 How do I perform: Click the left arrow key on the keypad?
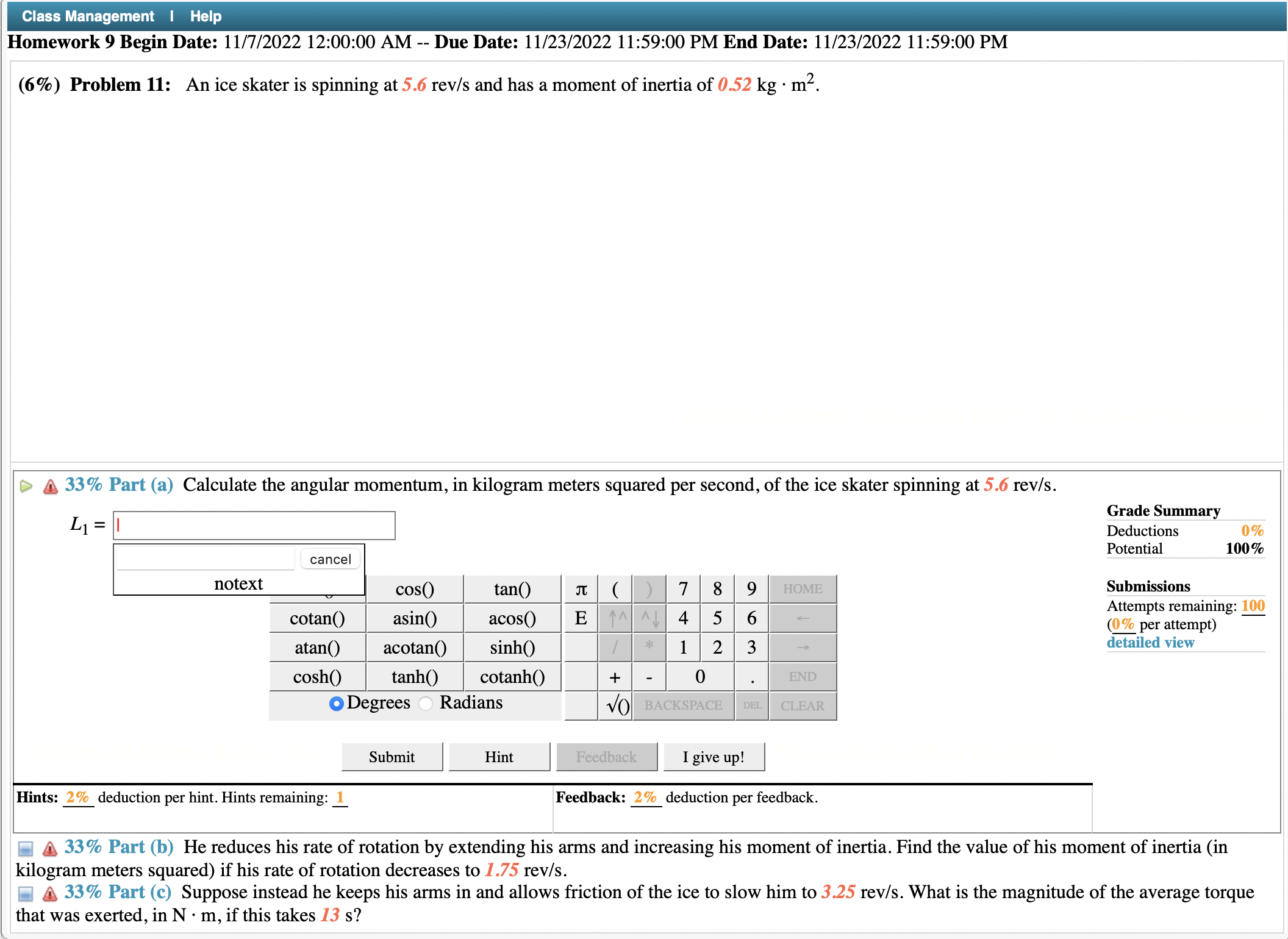pos(803,618)
